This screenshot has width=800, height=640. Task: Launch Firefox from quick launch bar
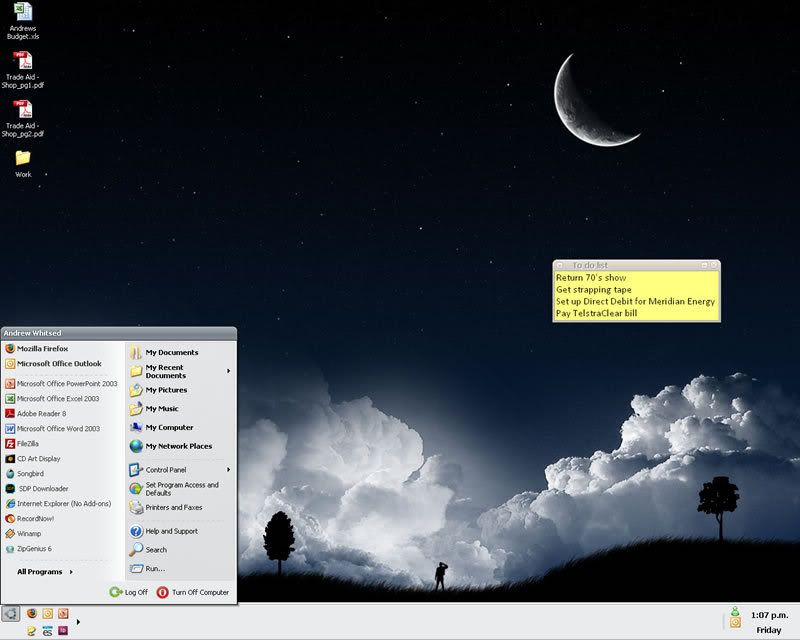32,613
